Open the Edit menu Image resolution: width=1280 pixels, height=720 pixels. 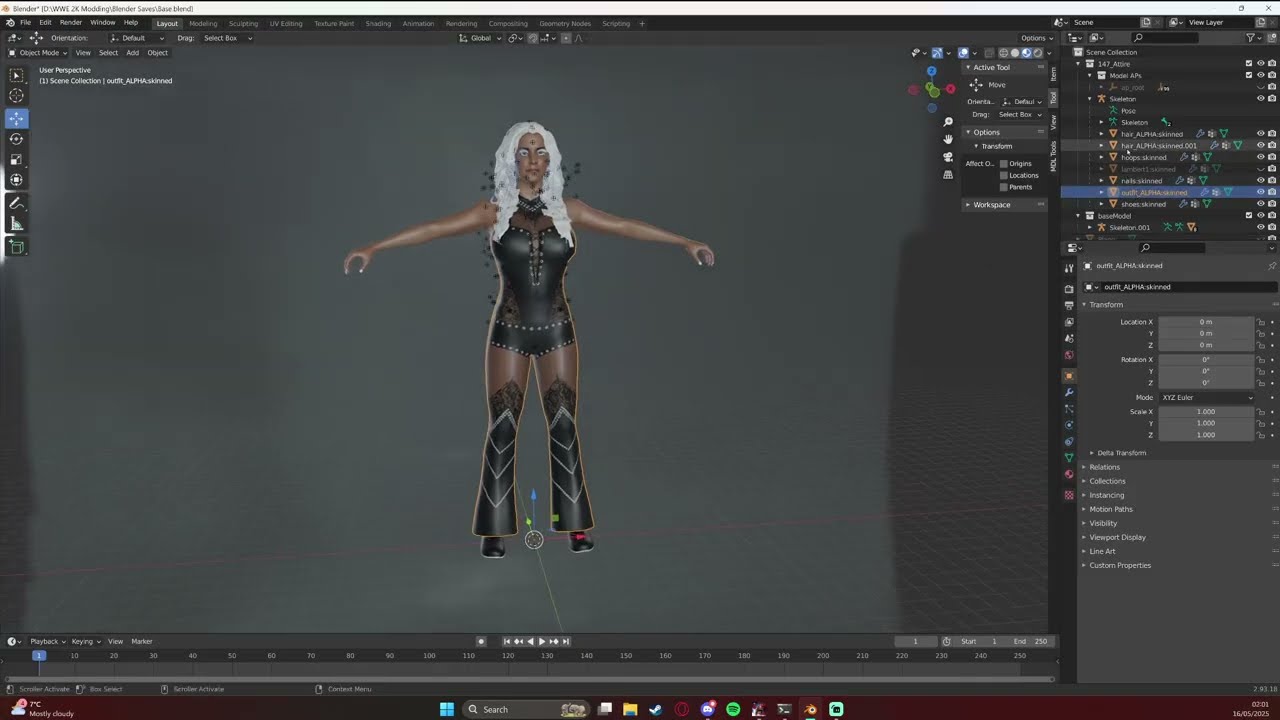[45, 22]
